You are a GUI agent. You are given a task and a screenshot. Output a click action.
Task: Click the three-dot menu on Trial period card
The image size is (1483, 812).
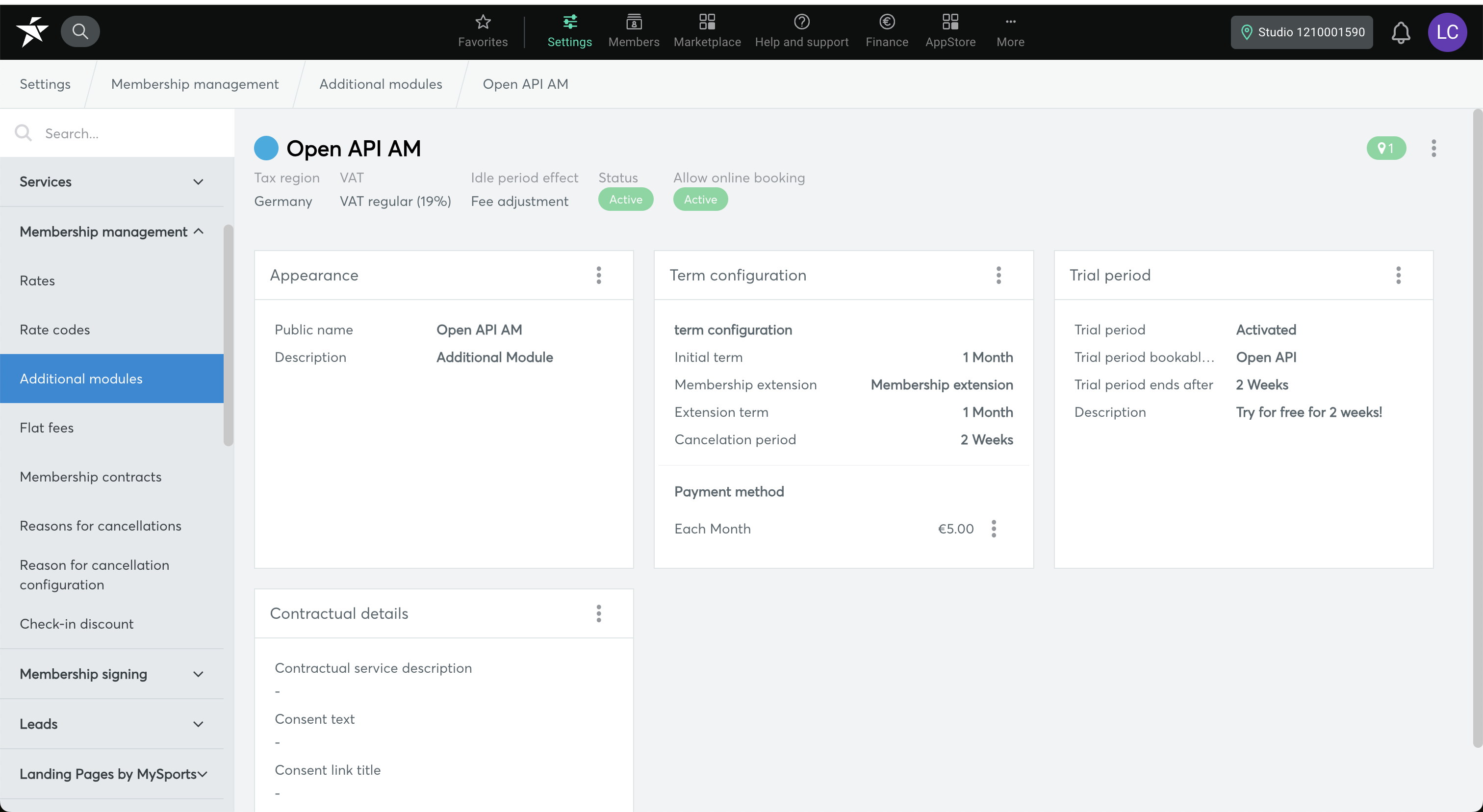coord(1398,275)
